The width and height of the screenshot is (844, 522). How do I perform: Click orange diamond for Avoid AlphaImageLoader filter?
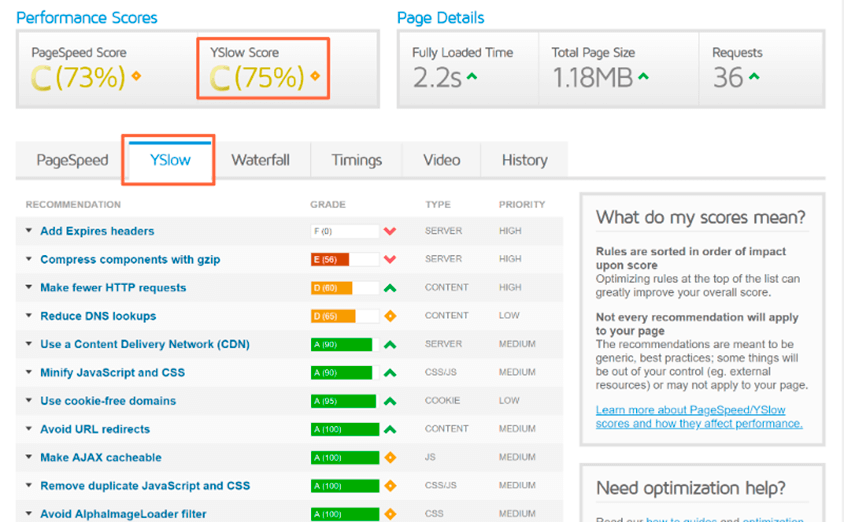click(x=390, y=514)
